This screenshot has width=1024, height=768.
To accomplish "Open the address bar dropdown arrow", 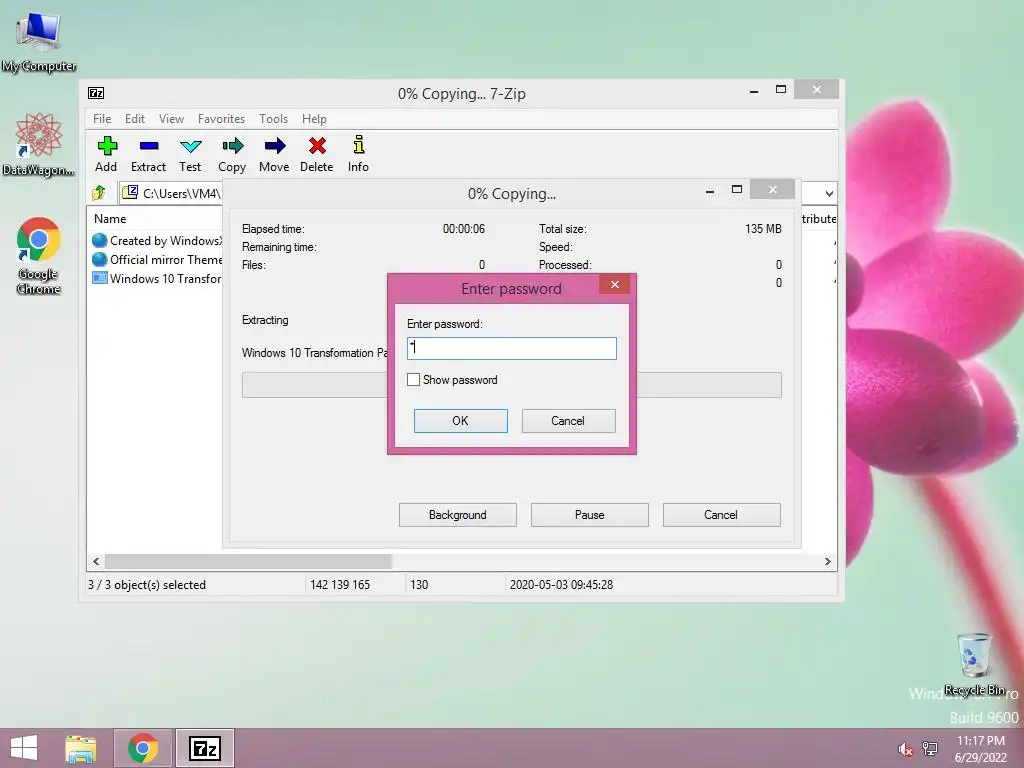I will pos(829,194).
